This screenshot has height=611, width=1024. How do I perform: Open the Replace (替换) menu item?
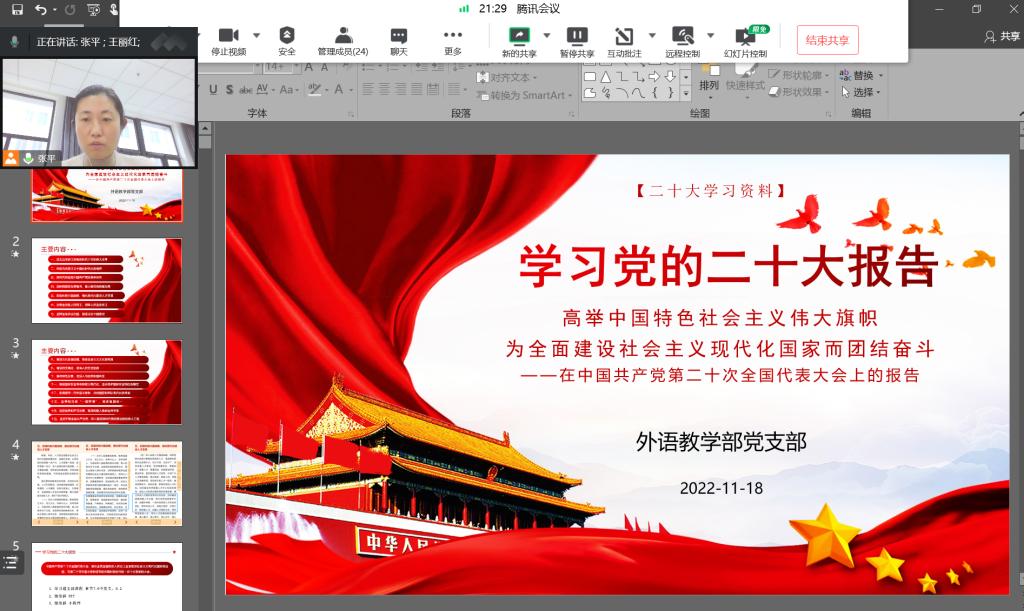point(857,75)
